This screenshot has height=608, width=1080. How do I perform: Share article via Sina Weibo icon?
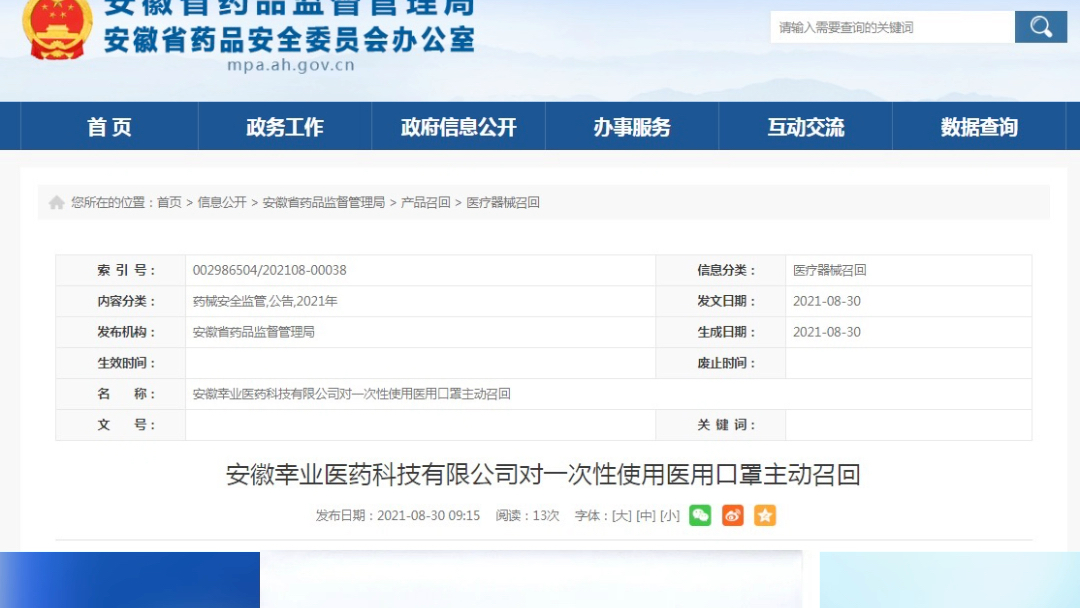pyautogui.click(x=733, y=516)
